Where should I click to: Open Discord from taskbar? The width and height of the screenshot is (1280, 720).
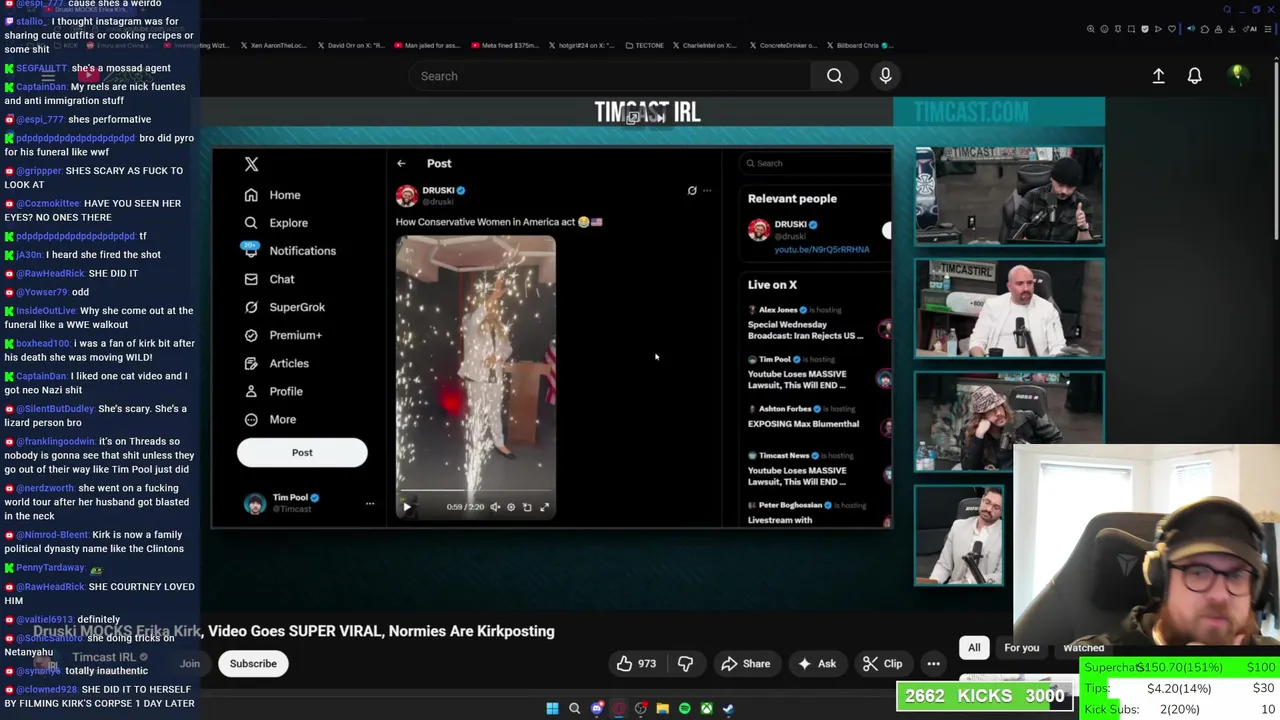point(597,709)
